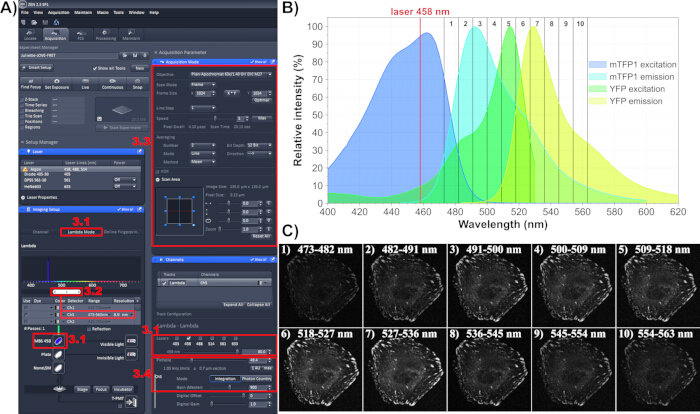700x414 pixels.
Task: Open DPSS 561-10 power dropdown
Action: pyautogui.click(x=125, y=180)
